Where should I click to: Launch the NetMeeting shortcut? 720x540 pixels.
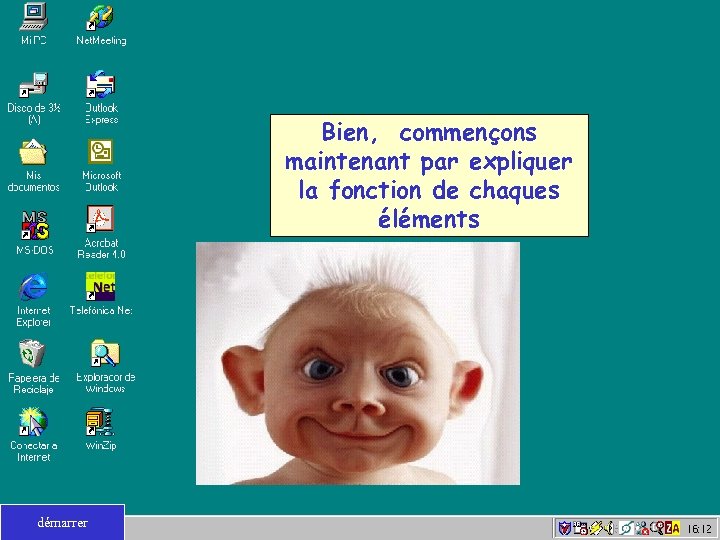click(x=101, y=24)
